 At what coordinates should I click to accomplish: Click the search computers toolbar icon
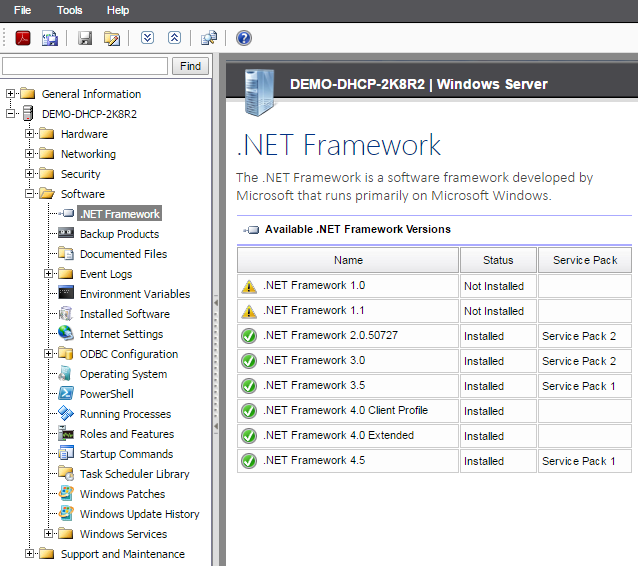click(209, 38)
